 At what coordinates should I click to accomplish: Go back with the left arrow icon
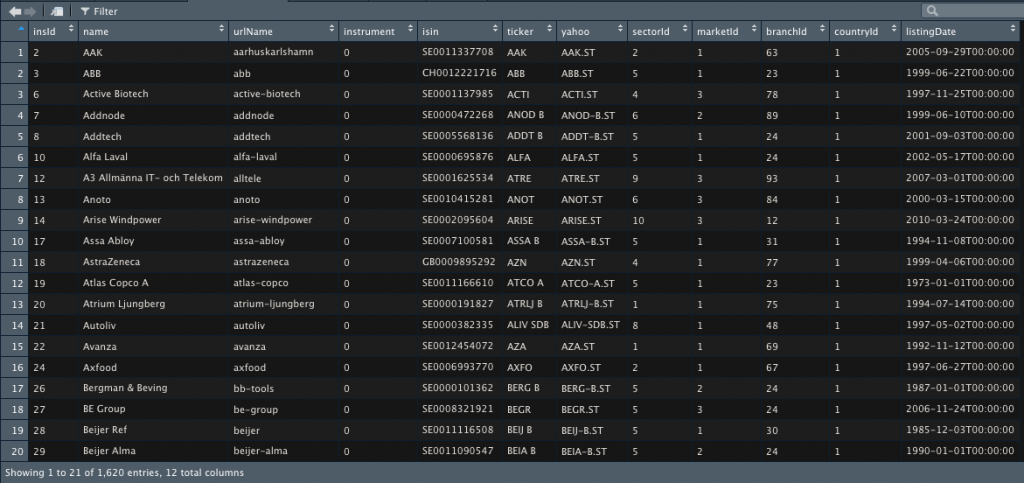[13, 11]
